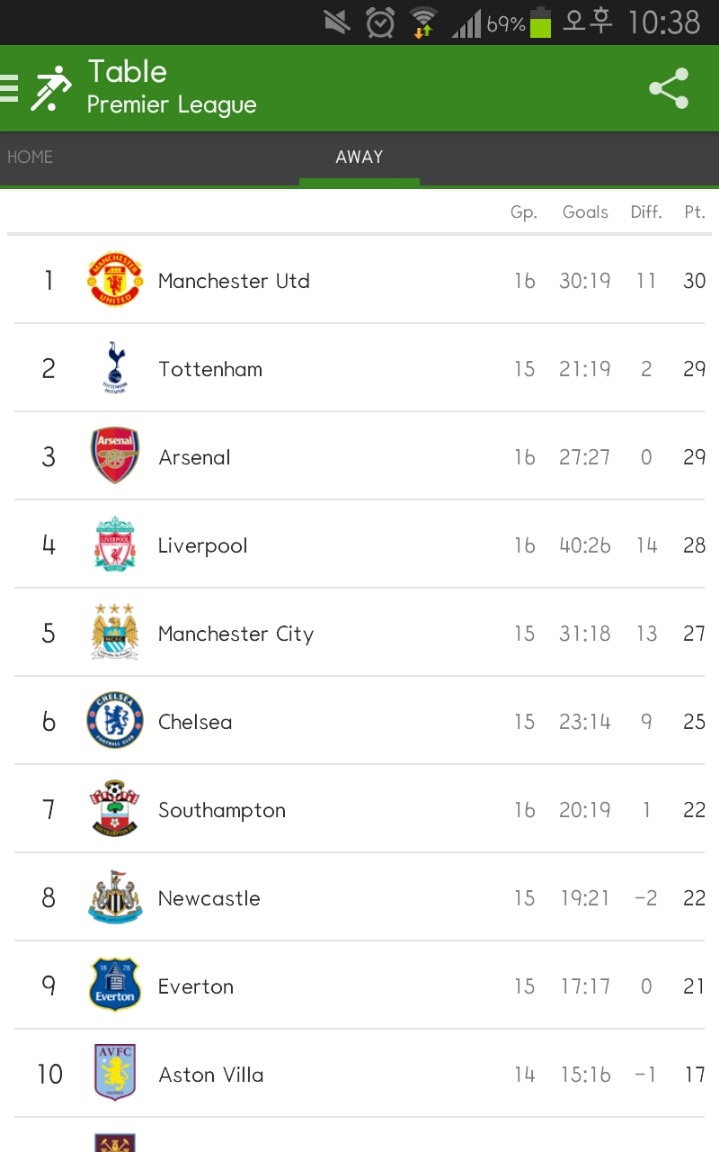
Task: Select the AWAY tab
Action: [x=359, y=157]
